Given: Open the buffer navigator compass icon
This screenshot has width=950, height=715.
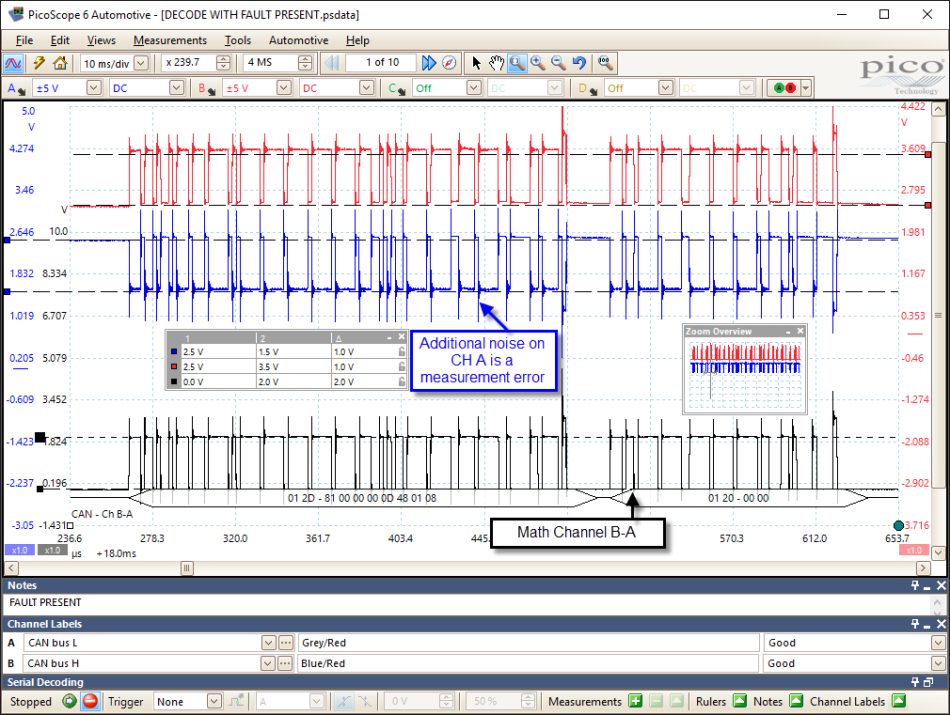Looking at the screenshot, I should (449, 63).
